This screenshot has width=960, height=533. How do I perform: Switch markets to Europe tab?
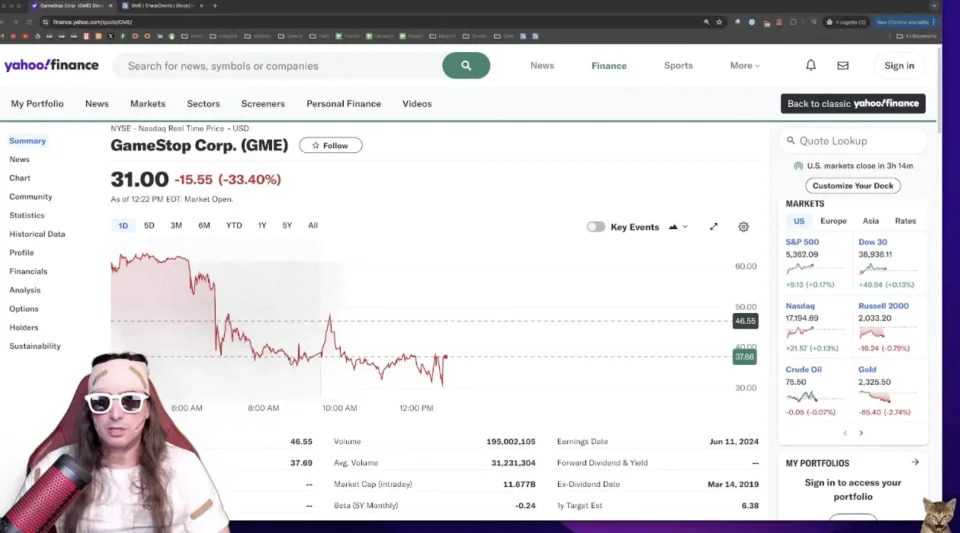[833, 221]
